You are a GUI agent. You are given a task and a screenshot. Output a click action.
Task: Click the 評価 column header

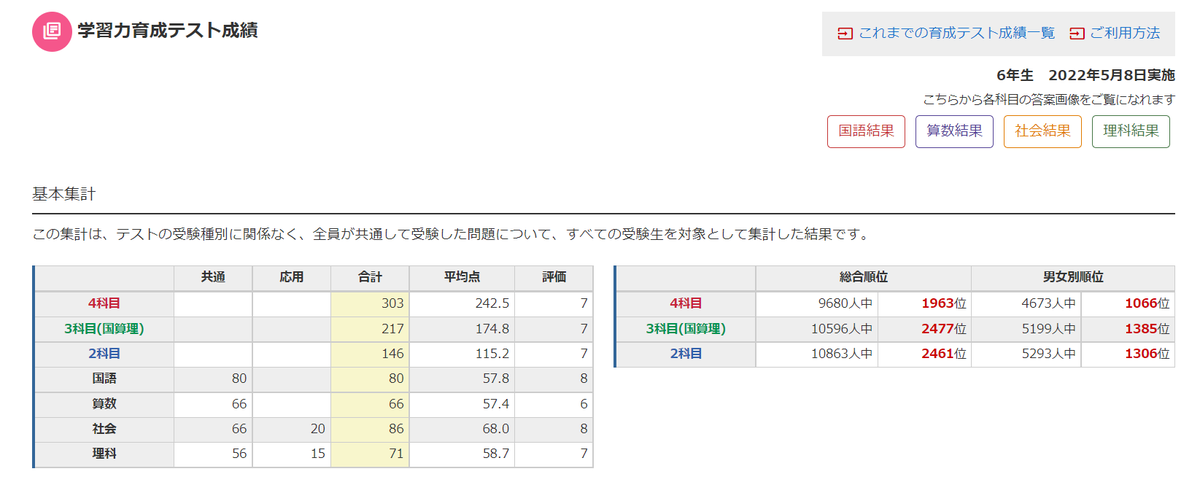[553, 278]
